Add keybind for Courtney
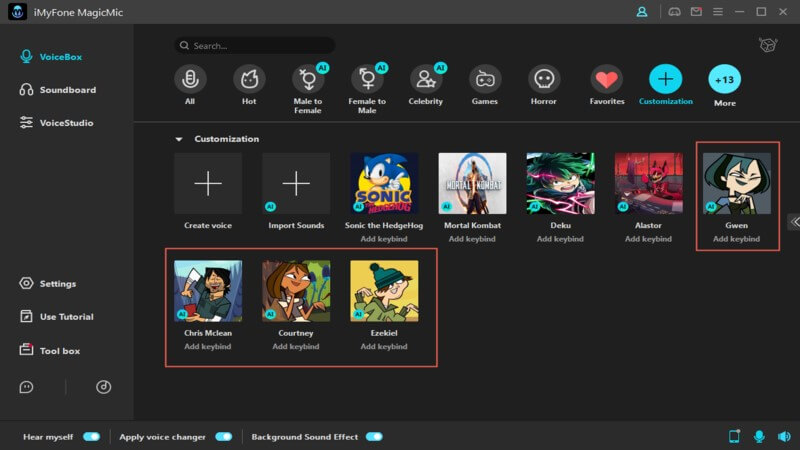 pyautogui.click(x=296, y=346)
